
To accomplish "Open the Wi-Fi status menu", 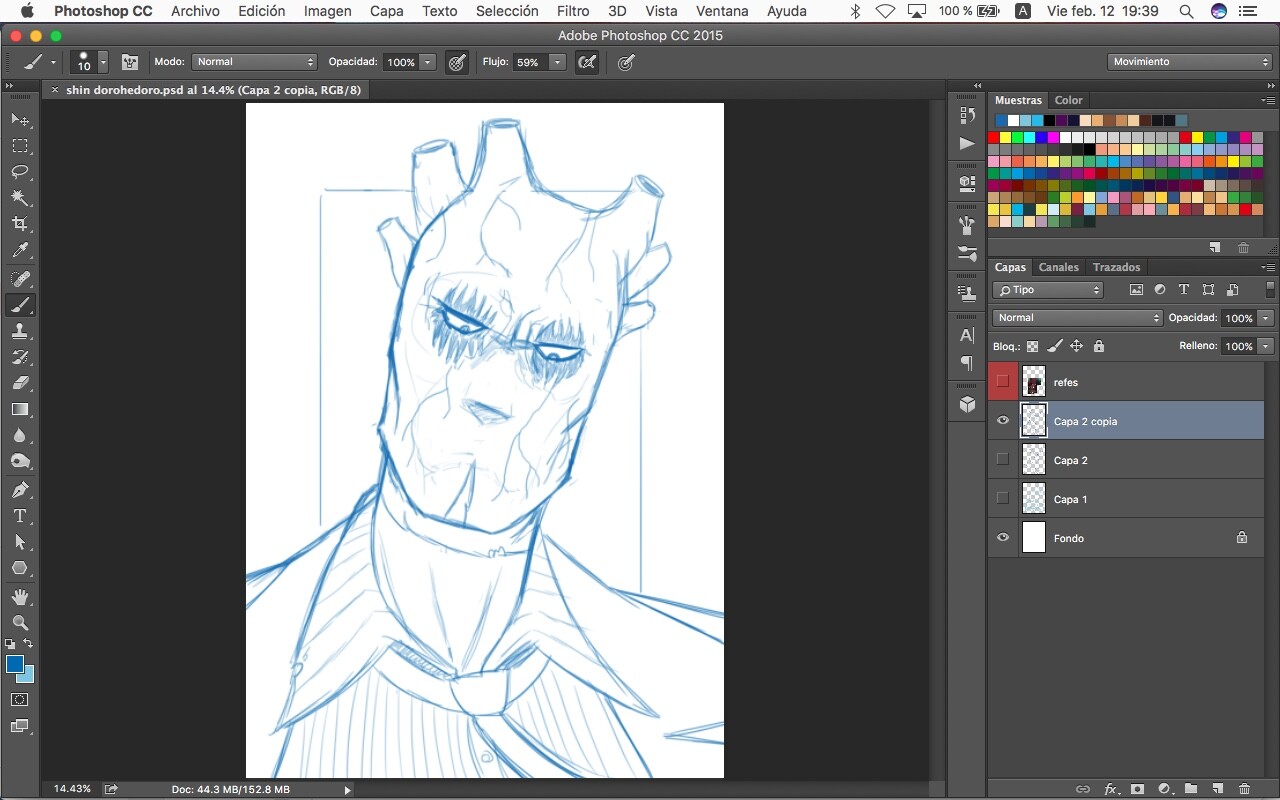I will pyautogui.click(x=885, y=11).
